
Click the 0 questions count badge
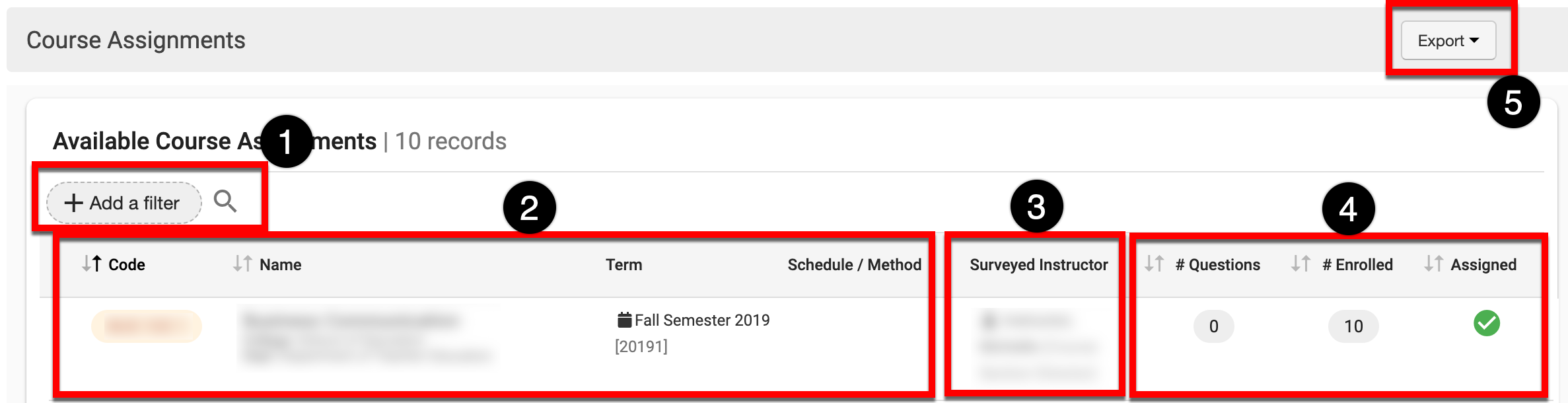(x=1213, y=326)
